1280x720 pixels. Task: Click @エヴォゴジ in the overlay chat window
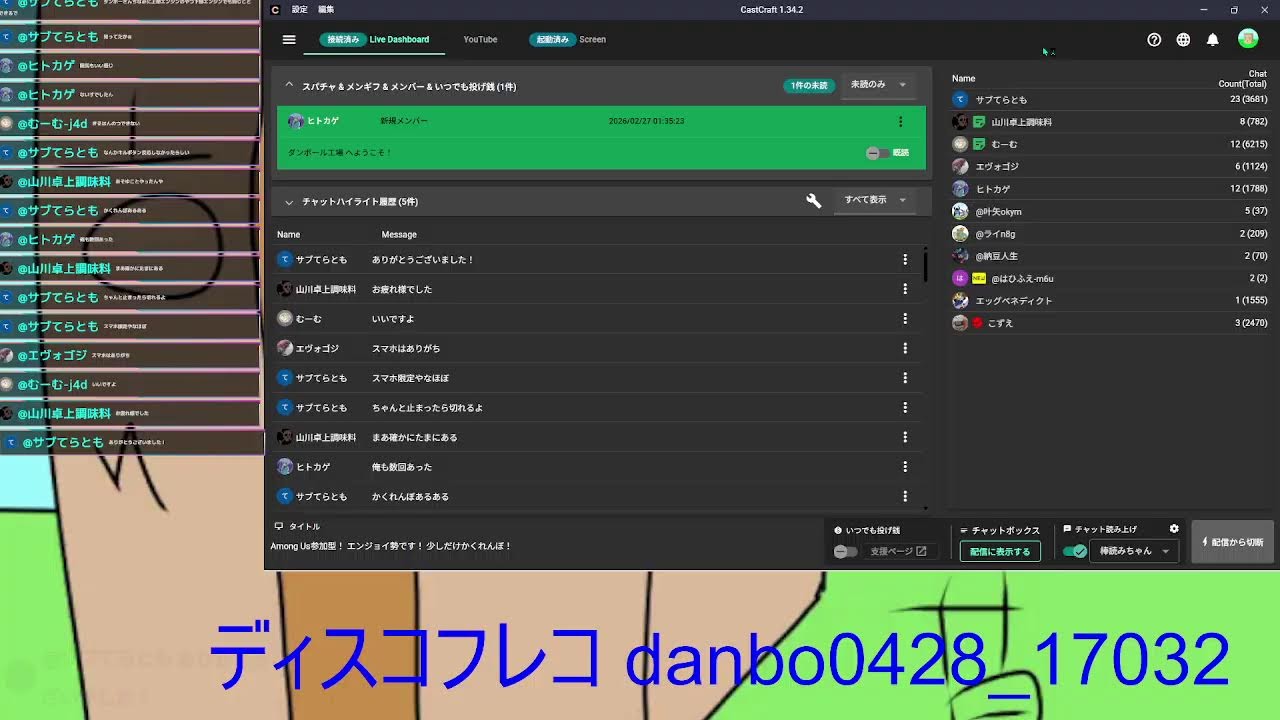pyautogui.click(x=52, y=355)
